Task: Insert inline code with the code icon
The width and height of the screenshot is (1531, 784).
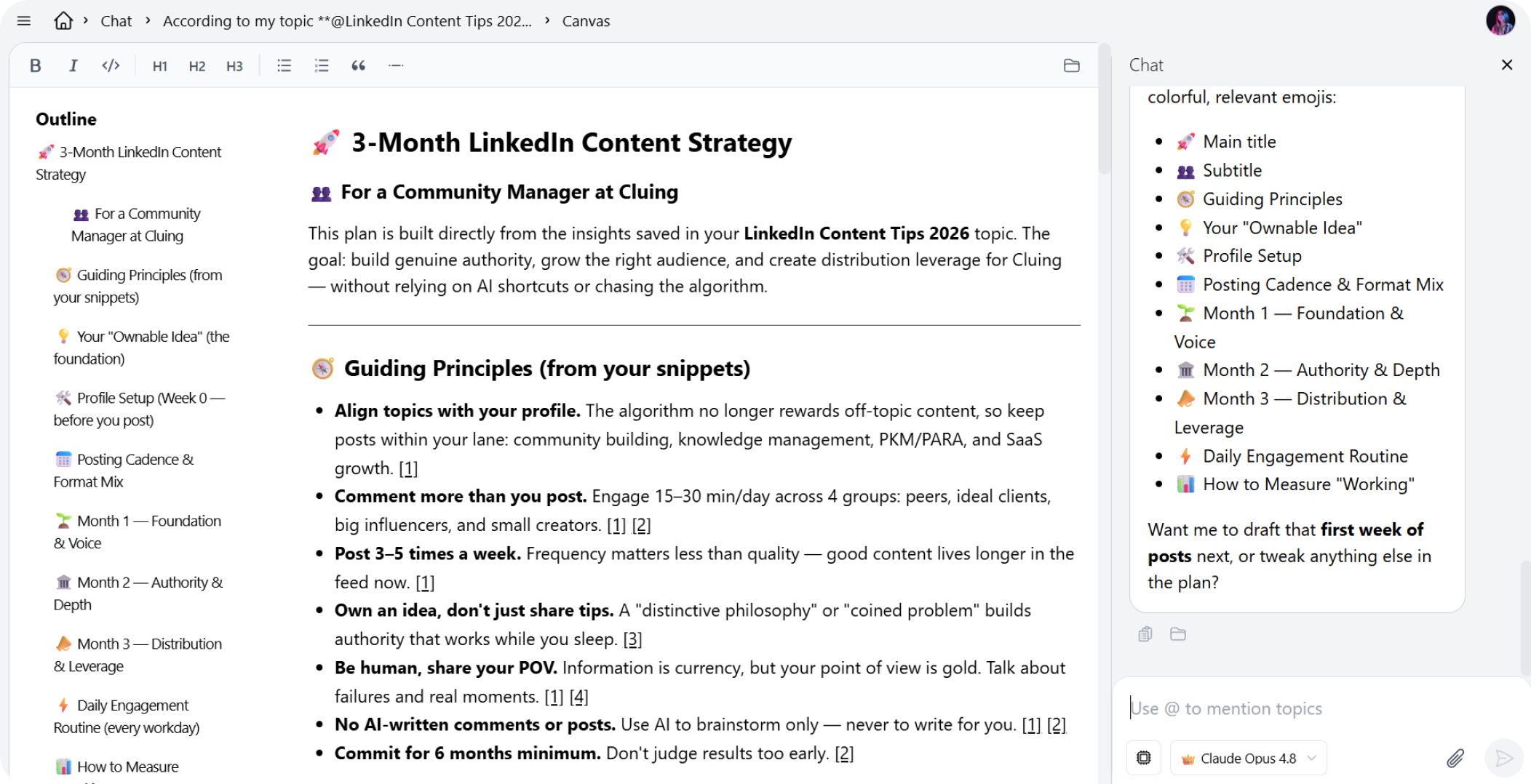Action: click(111, 65)
